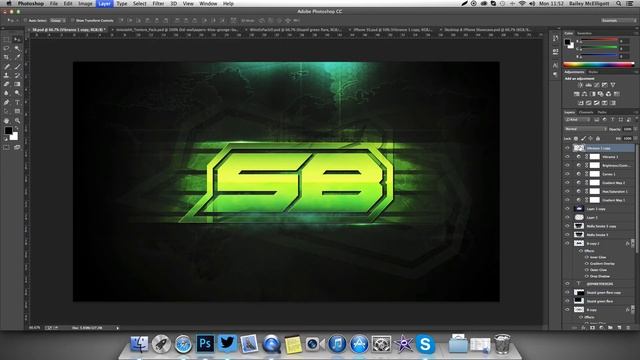Add a Curves adjustment from Adjustments panel

pyautogui.click(x=597, y=85)
